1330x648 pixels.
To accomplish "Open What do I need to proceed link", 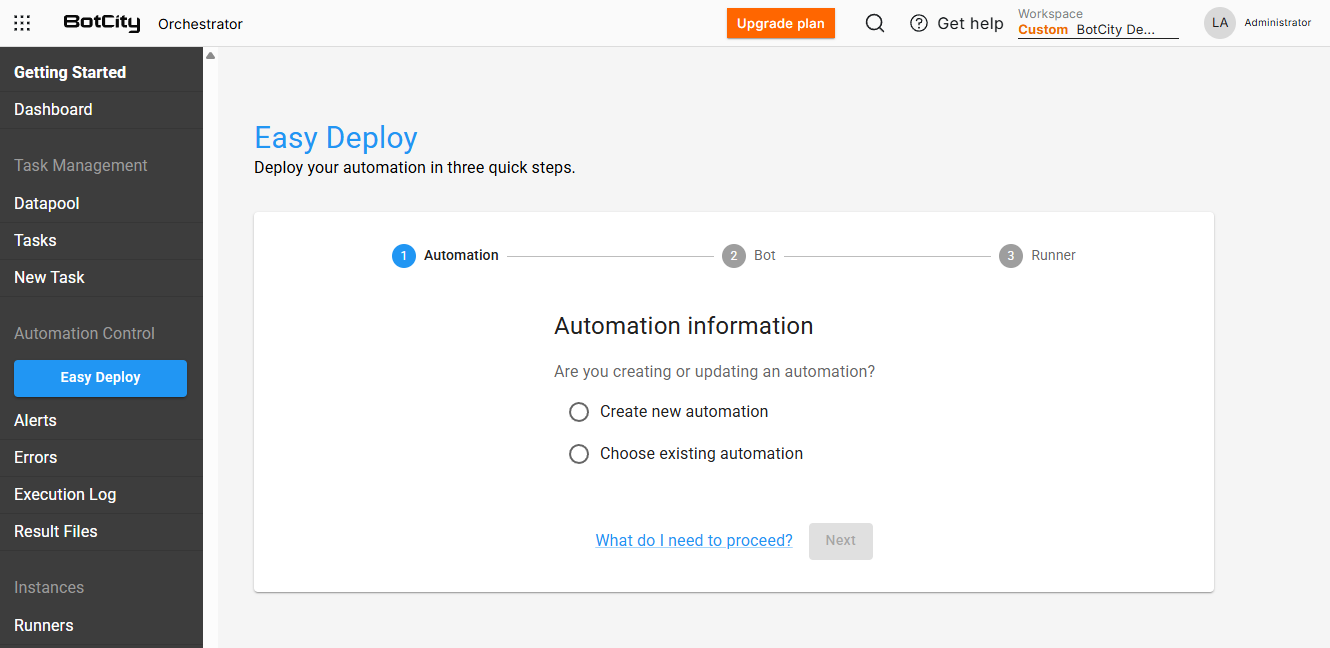I will pyautogui.click(x=694, y=541).
